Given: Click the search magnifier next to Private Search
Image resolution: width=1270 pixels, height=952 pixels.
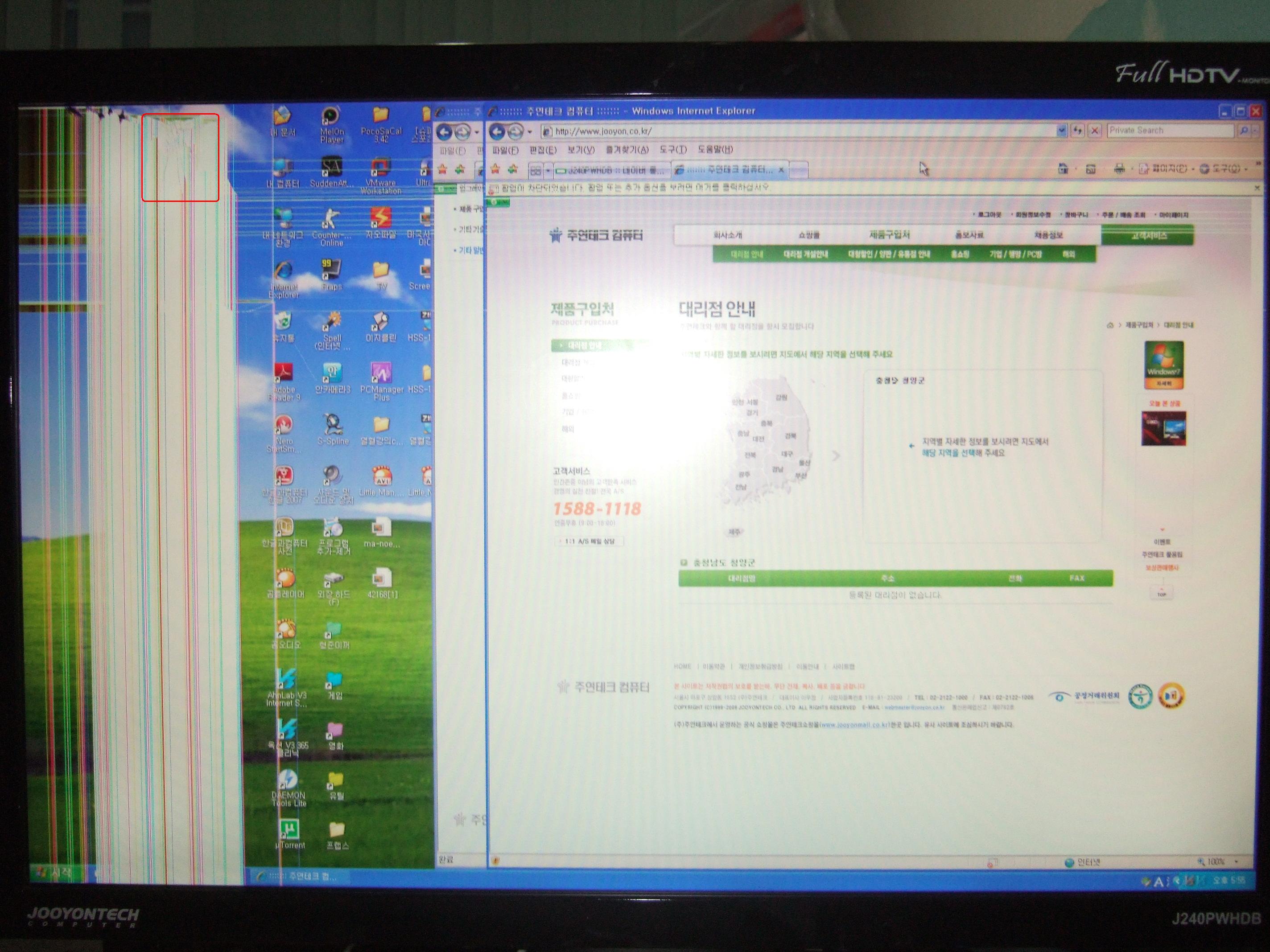Looking at the screenshot, I should pos(1244,131).
